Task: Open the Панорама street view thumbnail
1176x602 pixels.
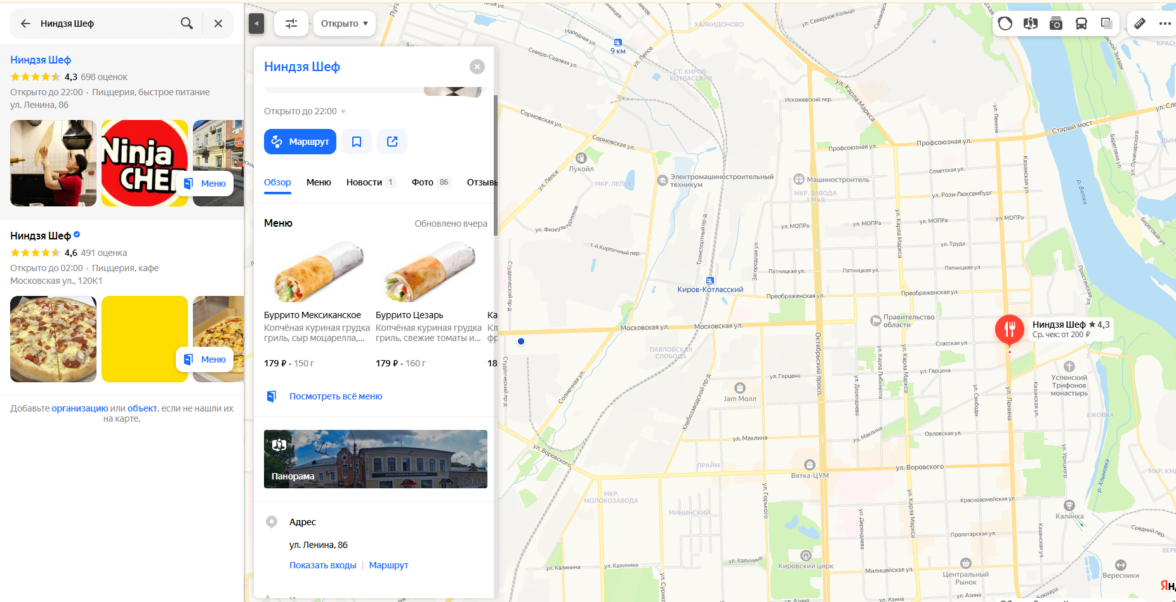Action: (376, 459)
